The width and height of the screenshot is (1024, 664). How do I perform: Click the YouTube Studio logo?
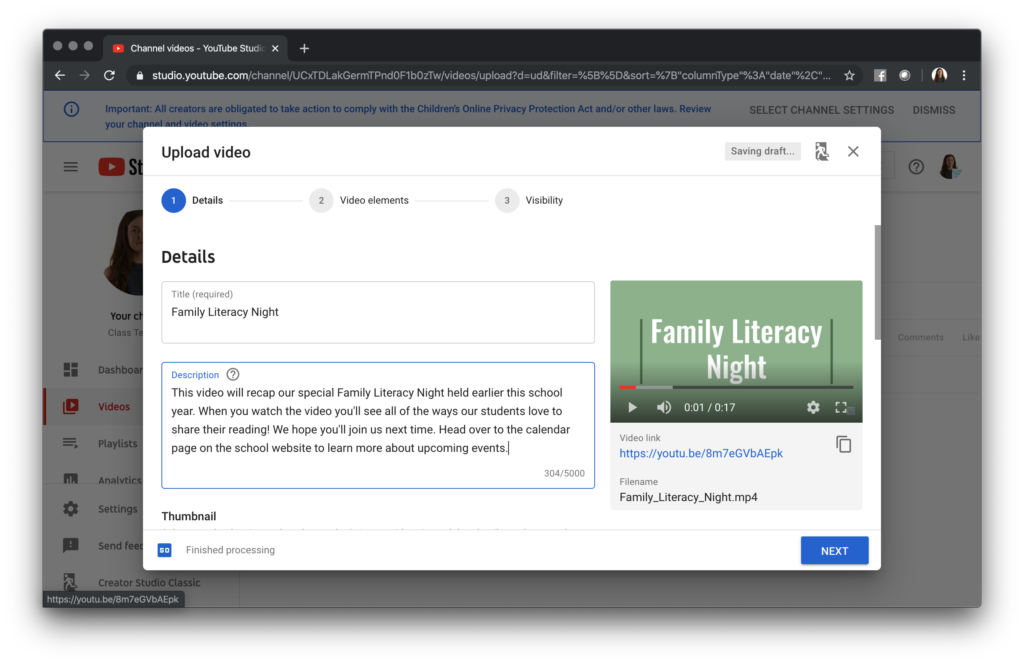point(121,167)
